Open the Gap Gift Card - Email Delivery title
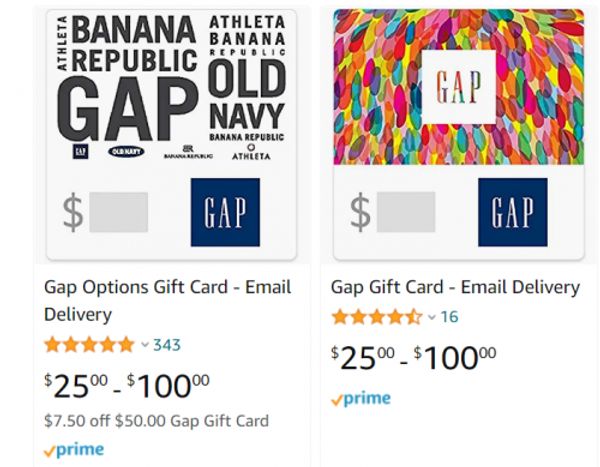 455,287
